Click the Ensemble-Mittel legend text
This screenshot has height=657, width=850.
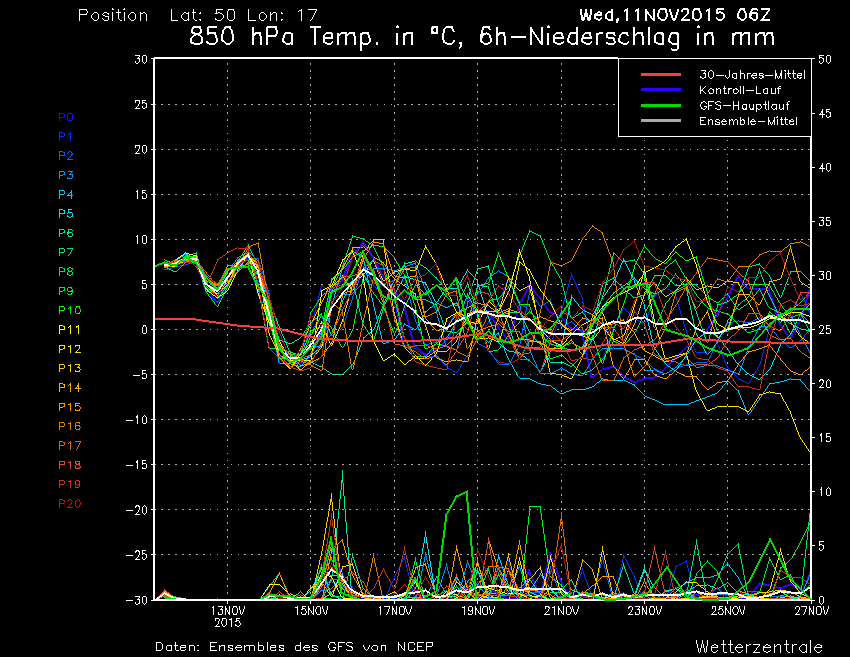[x=748, y=121]
